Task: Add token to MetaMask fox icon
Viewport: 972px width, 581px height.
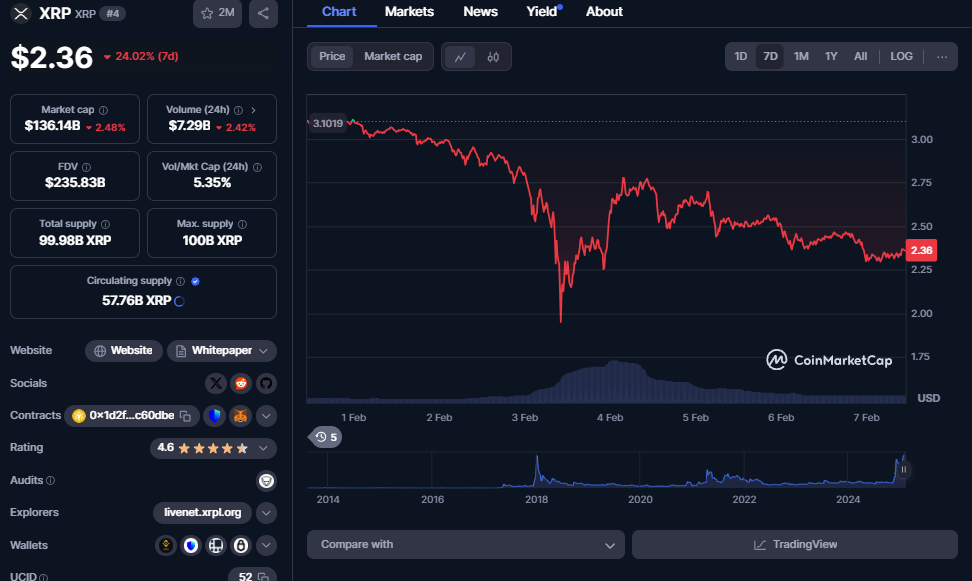Action: click(x=241, y=416)
